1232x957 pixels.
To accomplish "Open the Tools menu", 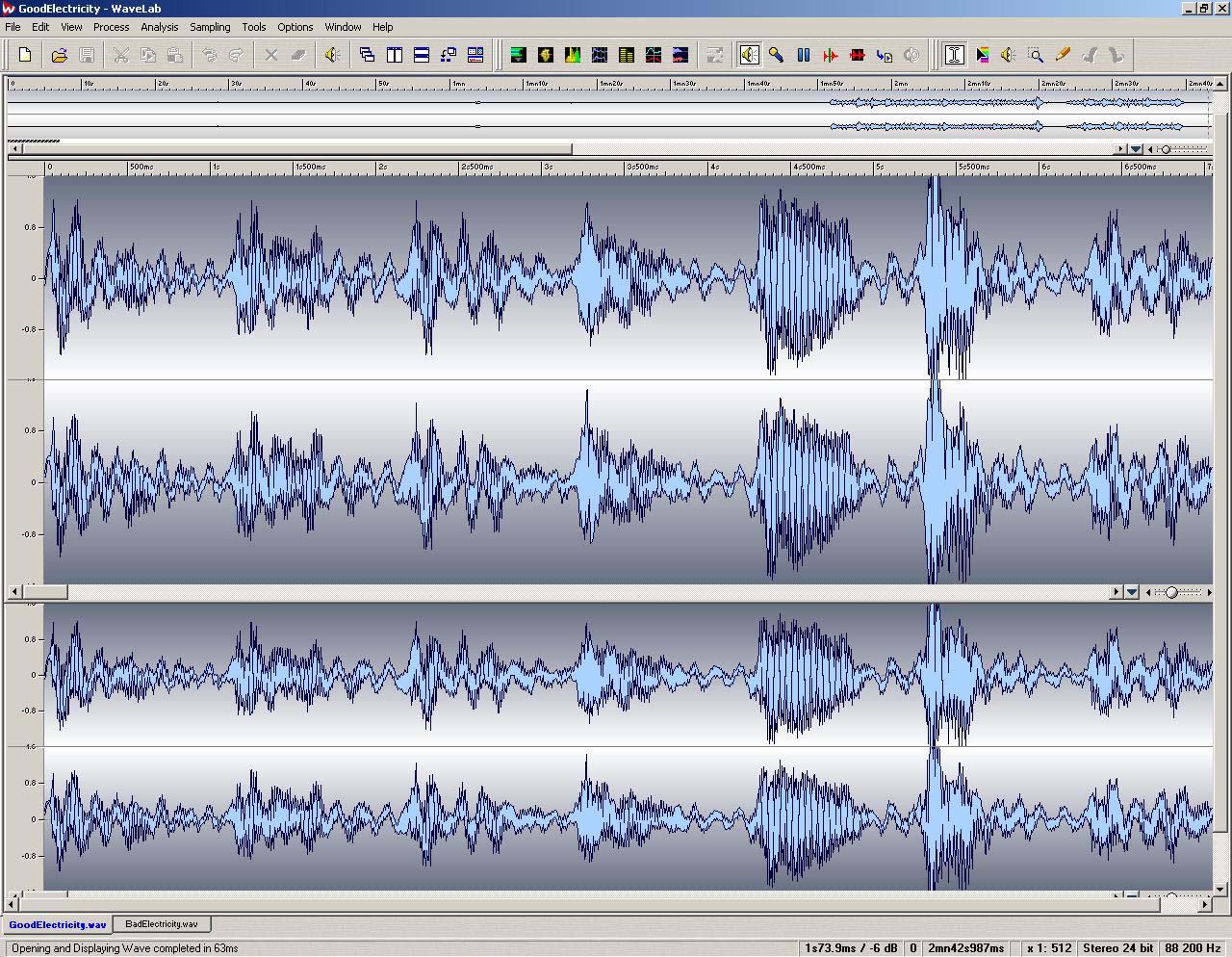I will tap(254, 27).
